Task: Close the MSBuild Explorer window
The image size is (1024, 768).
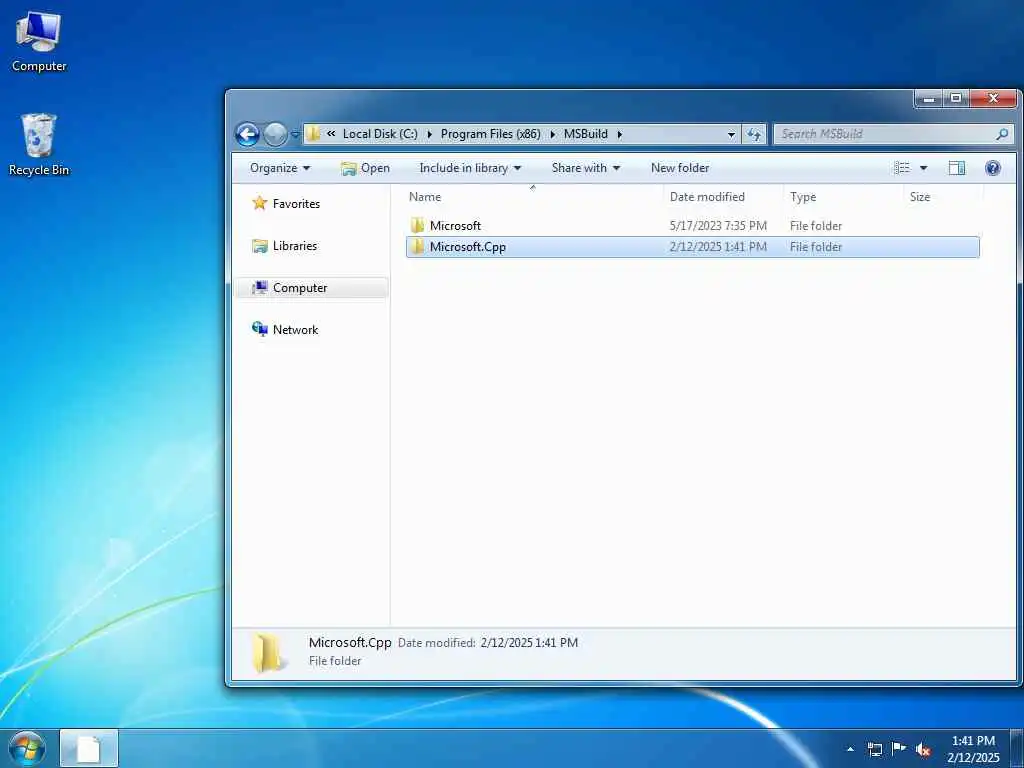Action: [993, 99]
